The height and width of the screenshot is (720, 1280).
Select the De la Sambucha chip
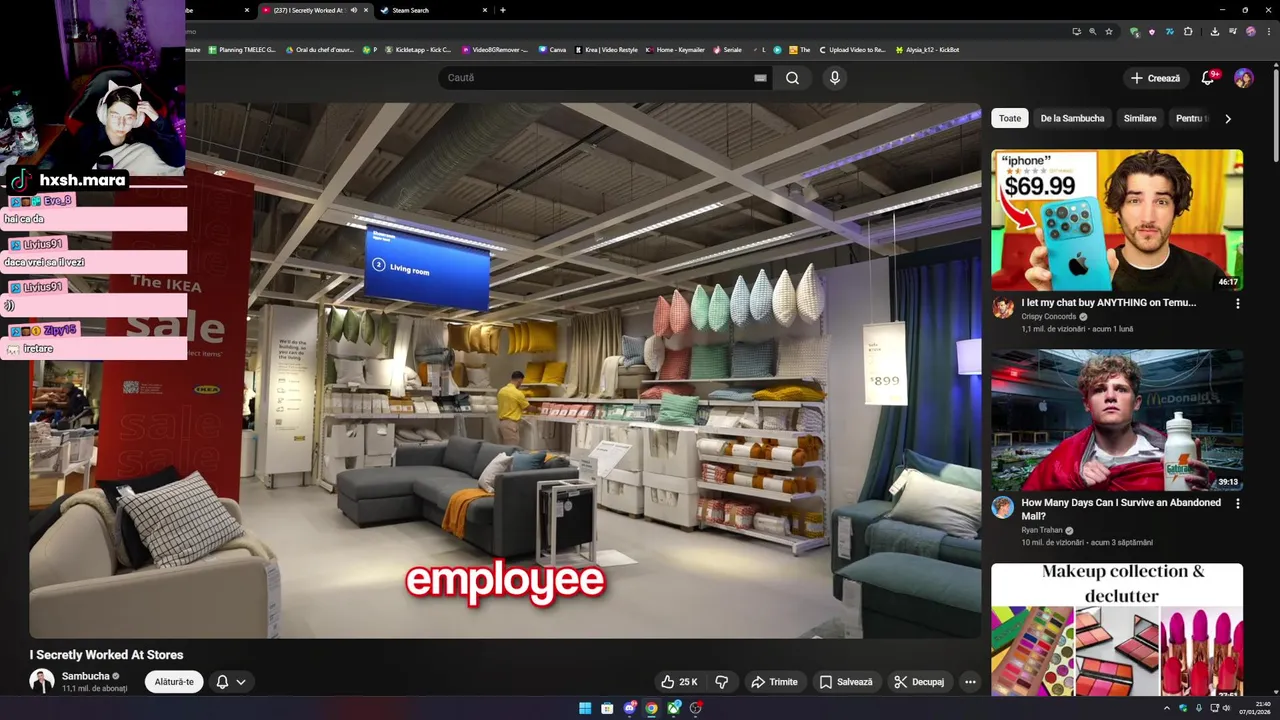tap(1072, 118)
